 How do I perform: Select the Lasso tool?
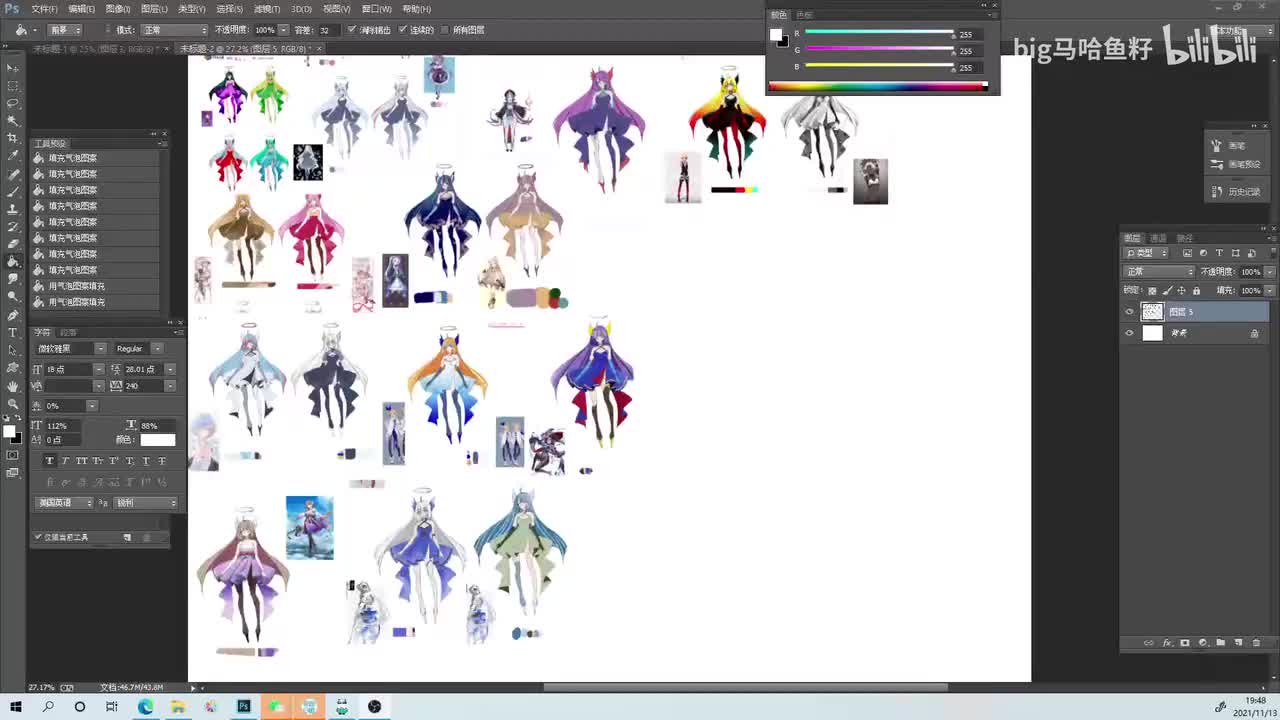(x=13, y=103)
